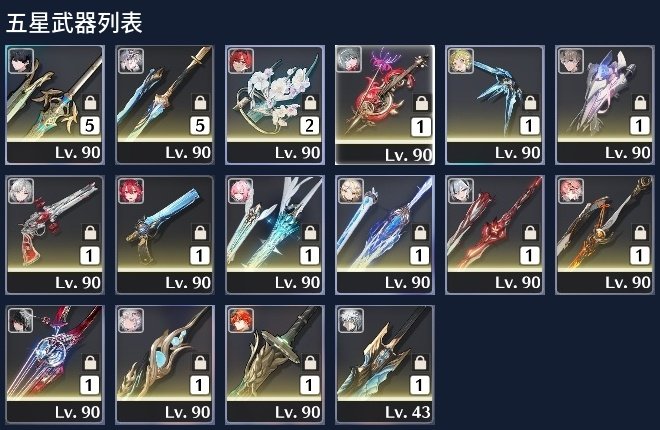Viewport: 660px width, 430px height.
Task: Click the orange-haired avatar on golden broadblade card
Action: click(241, 321)
